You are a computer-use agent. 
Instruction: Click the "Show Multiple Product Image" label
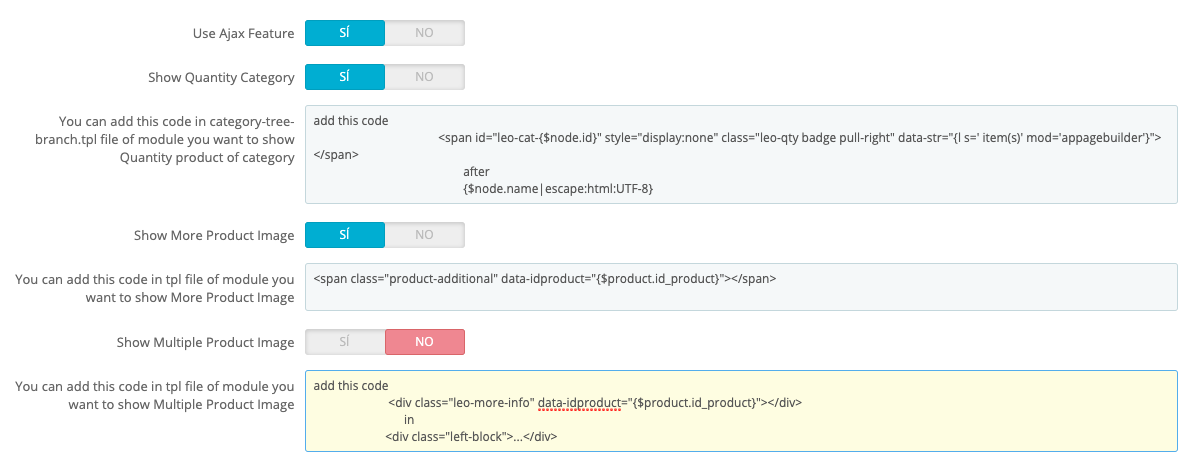pyautogui.click(x=205, y=343)
